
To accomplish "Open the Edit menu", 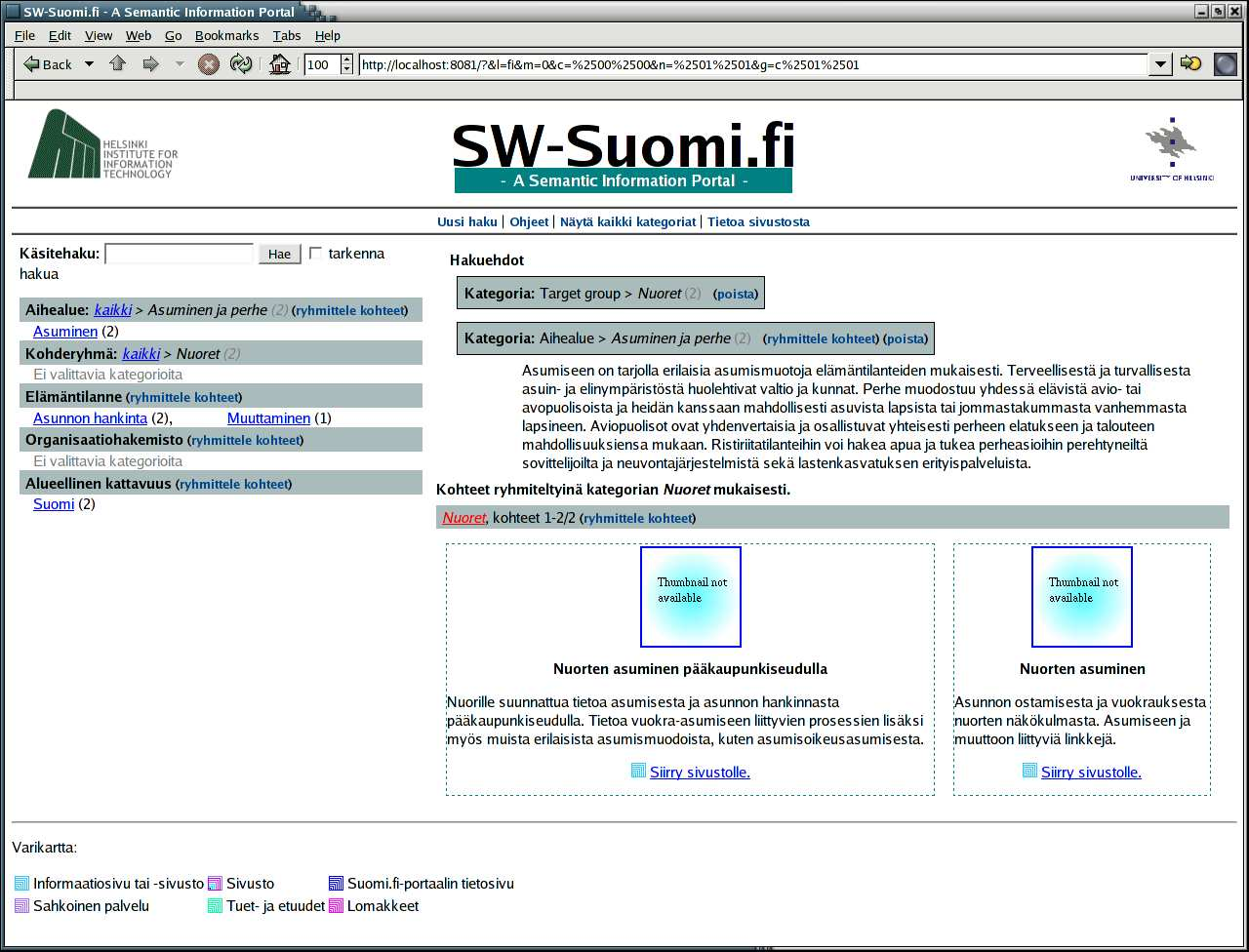I will coord(60,35).
